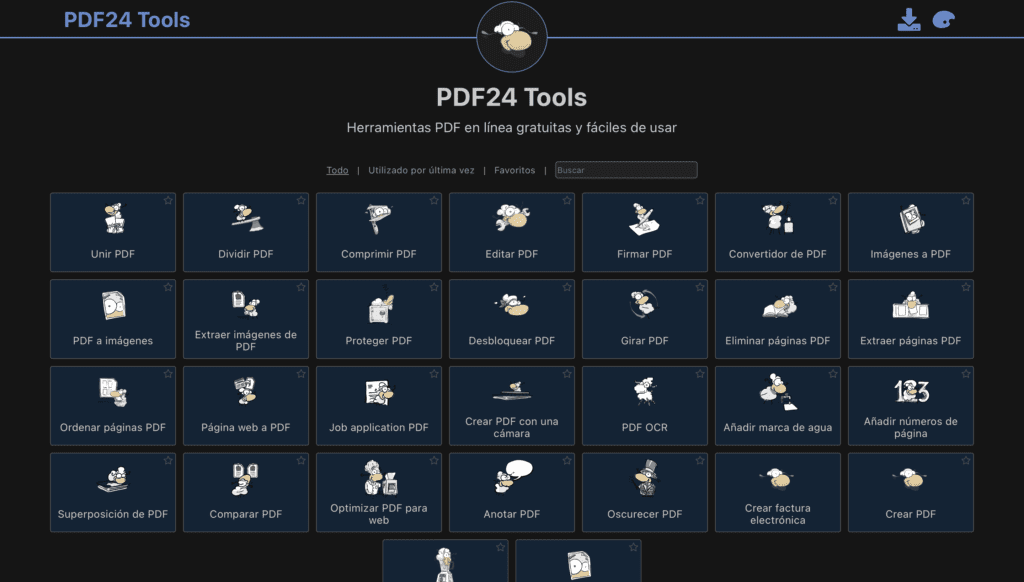Click the download desktop app icon
Viewport: 1024px width, 582px height.
point(908,20)
